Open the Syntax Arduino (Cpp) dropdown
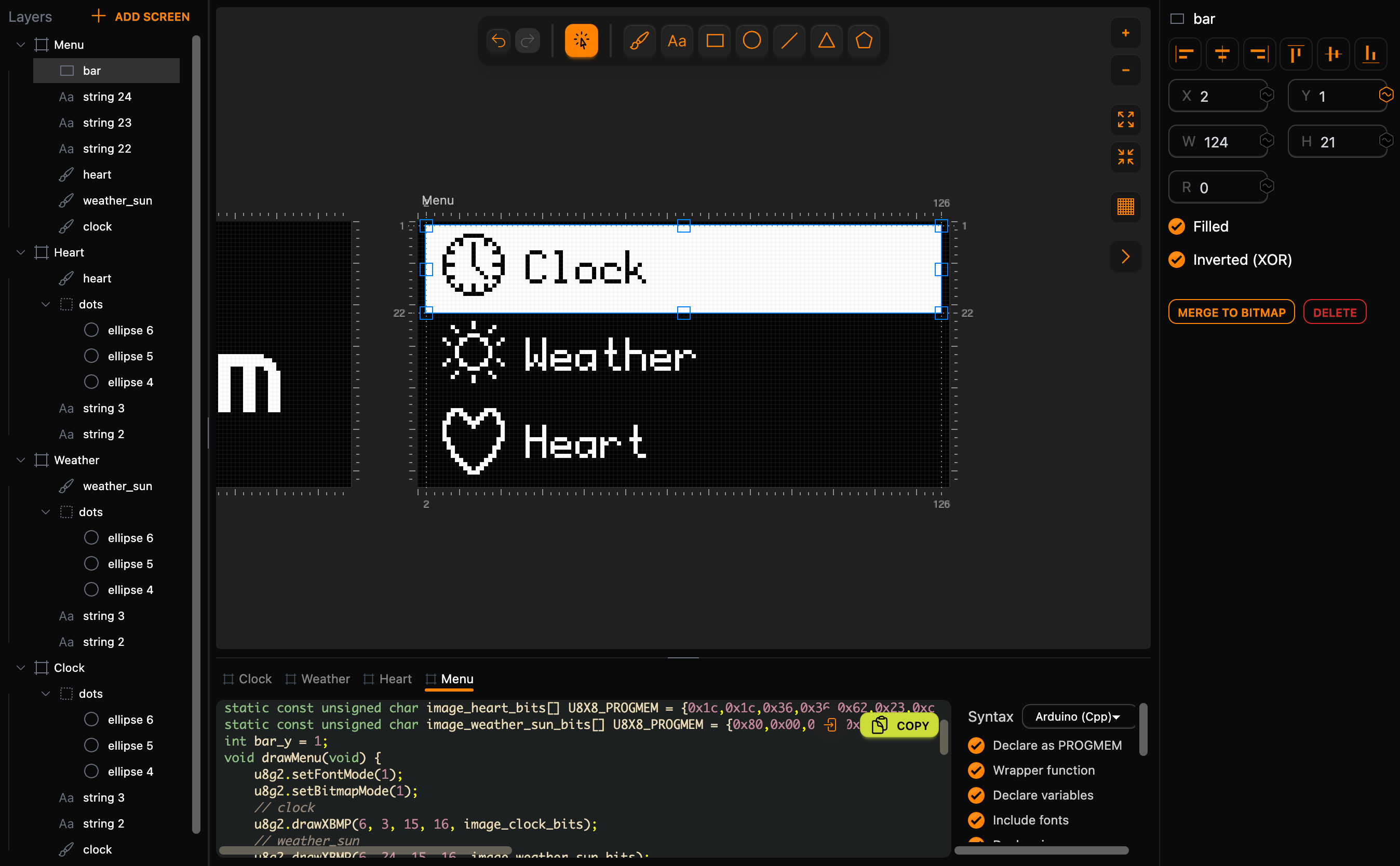1400x866 pixels. click(1078, 716)
